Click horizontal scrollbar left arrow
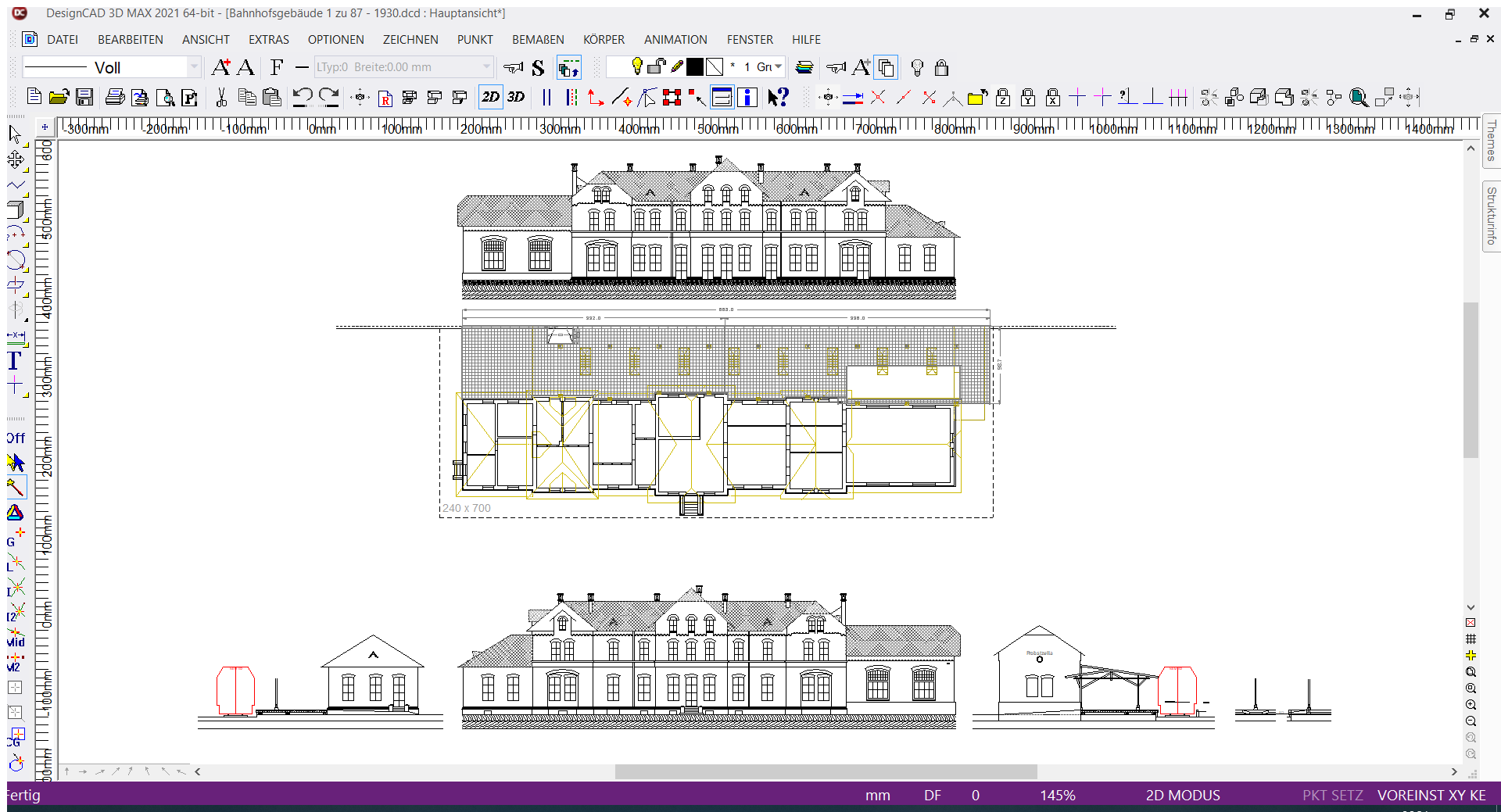The image size is (1501, 812). click(x=198, y=771)
